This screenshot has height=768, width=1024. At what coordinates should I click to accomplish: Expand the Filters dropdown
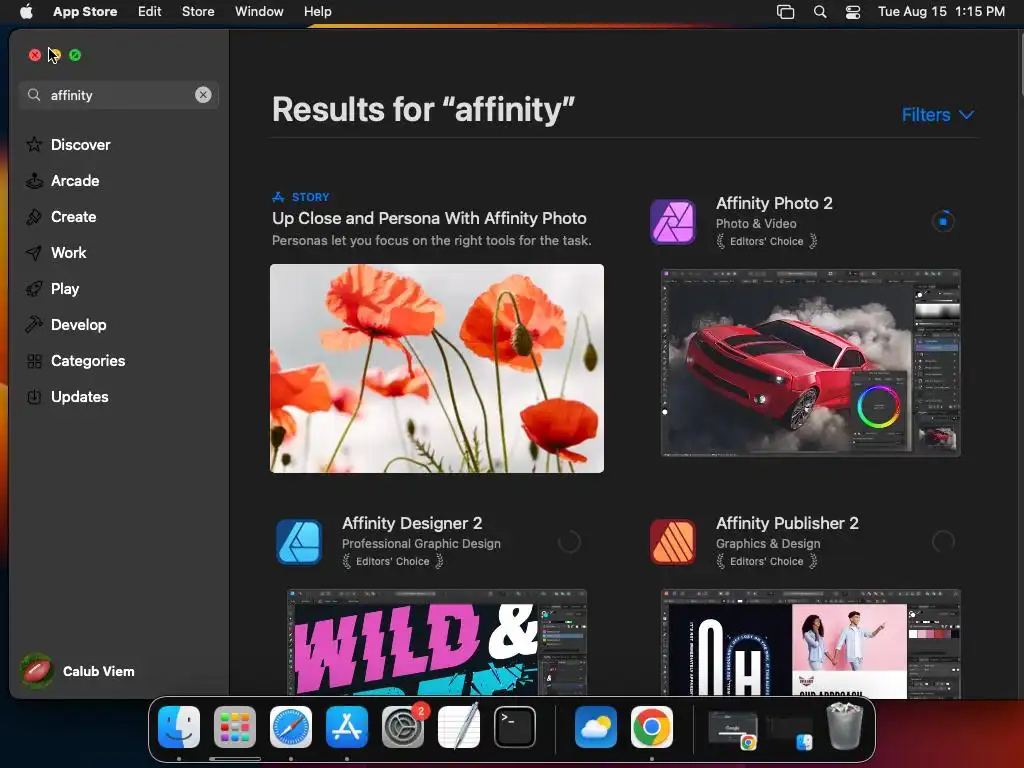[938, 115]
